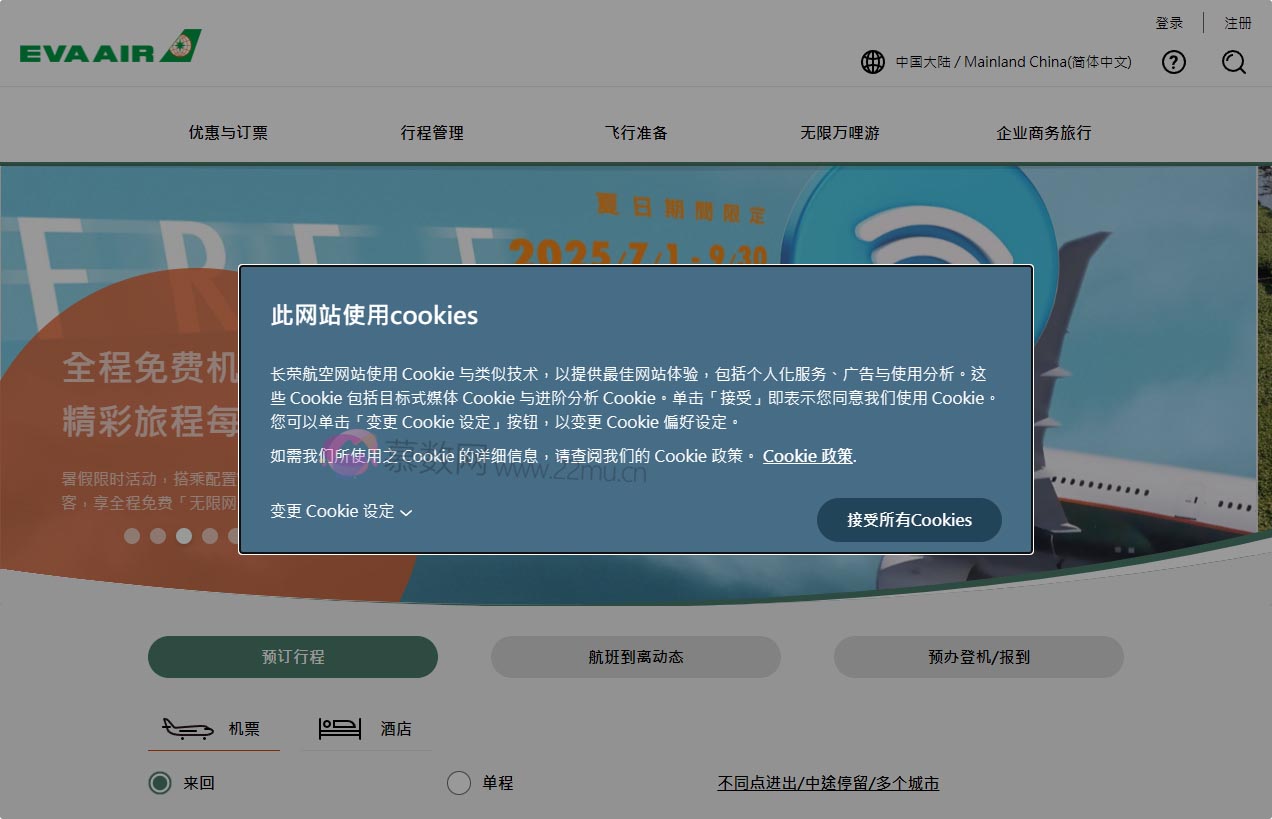Click the question-mark help icon
Image resolution: width=1272 pixels, height=819 pixels.
tap(1173, 62)
